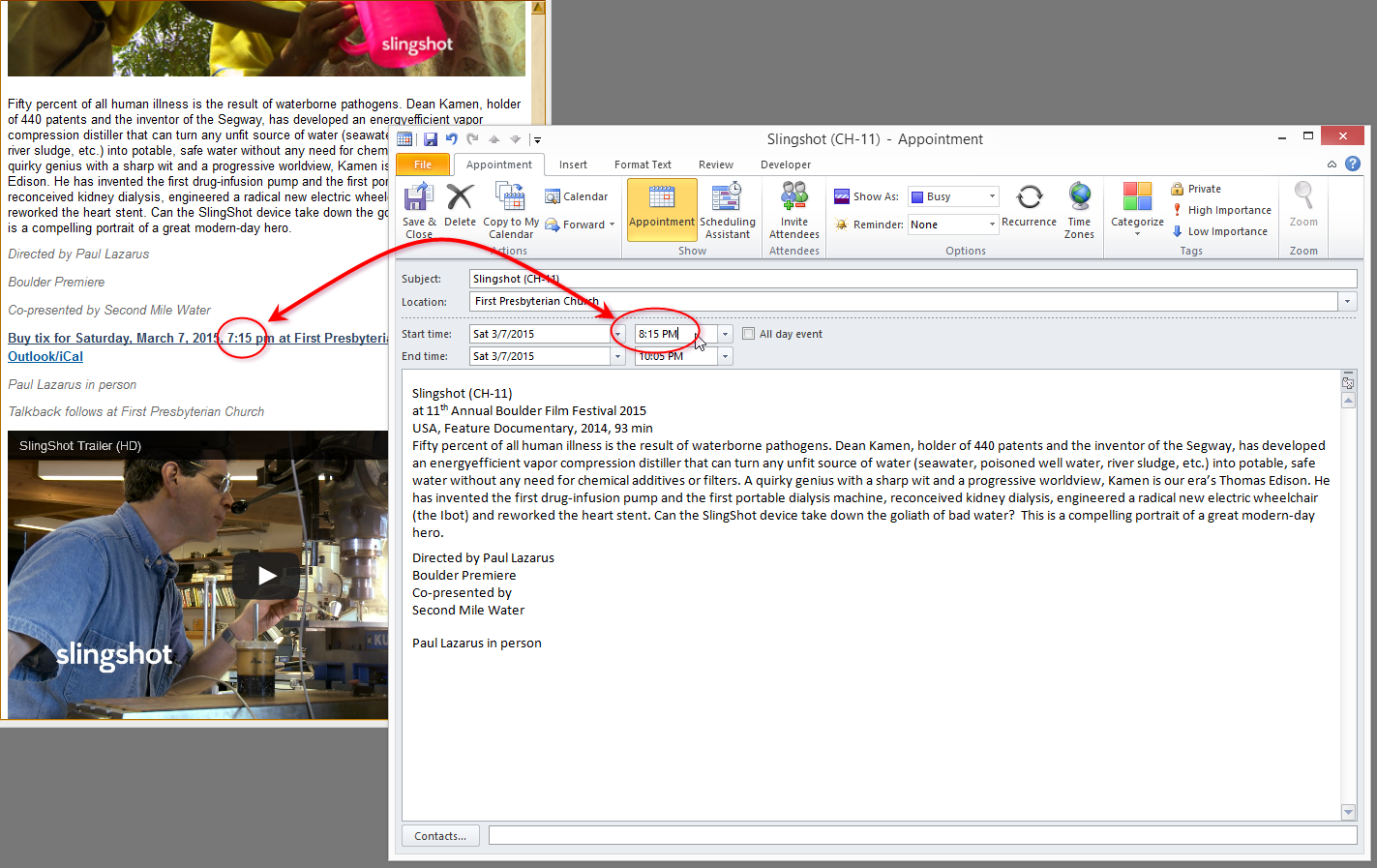The width and height of the screenshot is (1377, 868).
Task: Switch to the Insert tab
Action: click(573, 165)
